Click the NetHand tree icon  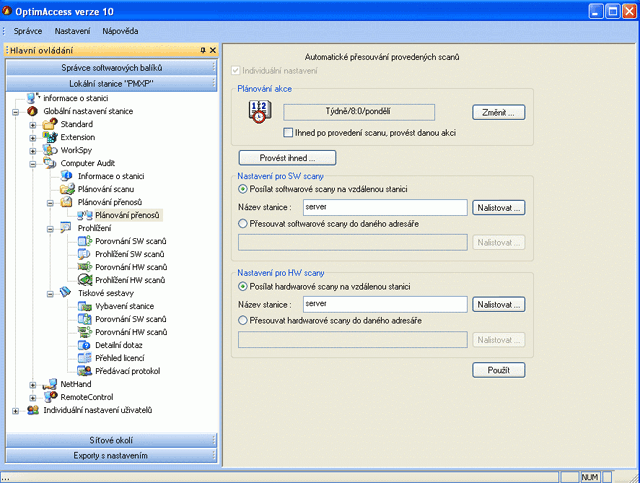click(50, 384)
